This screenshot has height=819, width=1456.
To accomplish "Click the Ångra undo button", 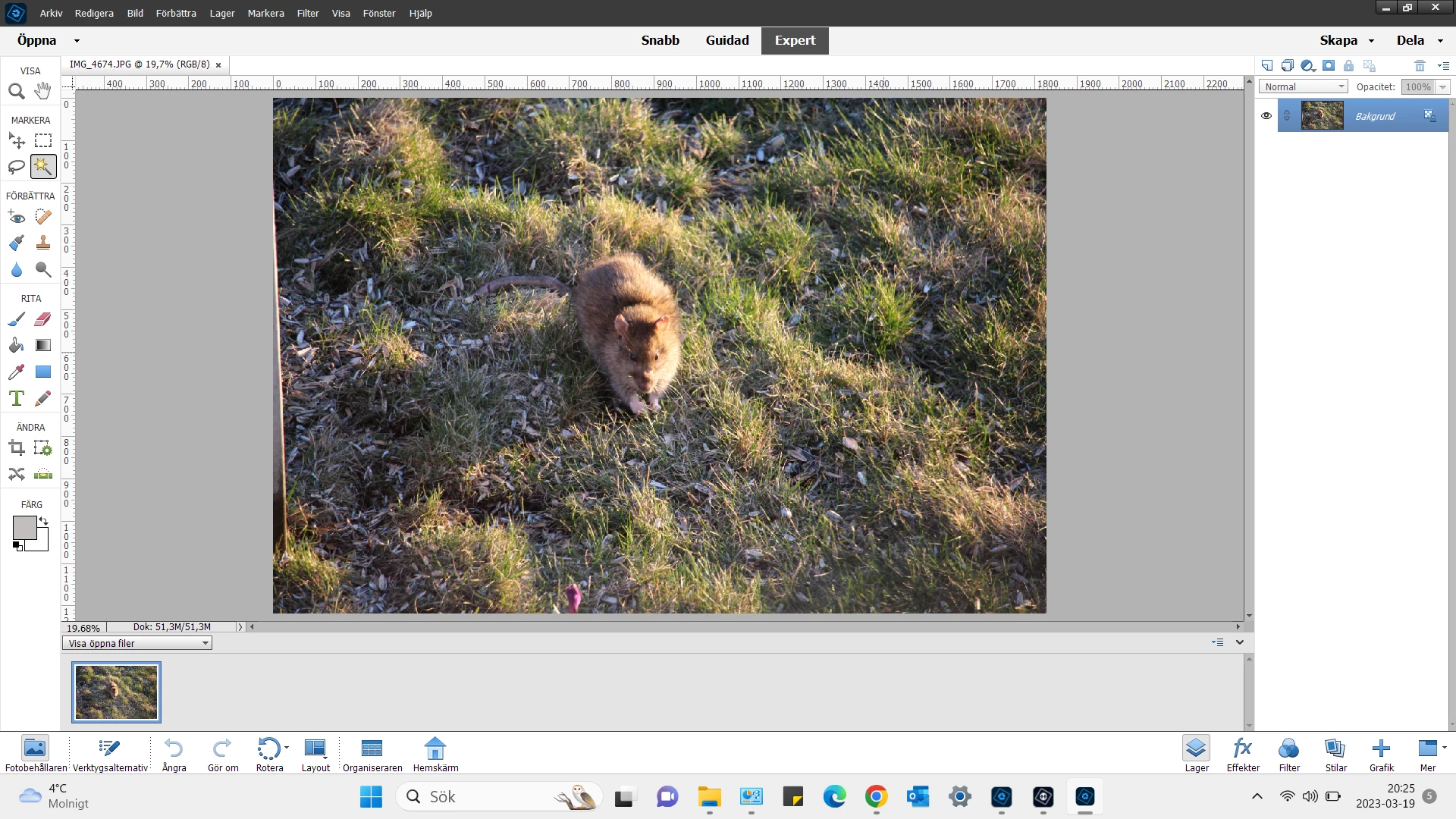I will point(174,754).
